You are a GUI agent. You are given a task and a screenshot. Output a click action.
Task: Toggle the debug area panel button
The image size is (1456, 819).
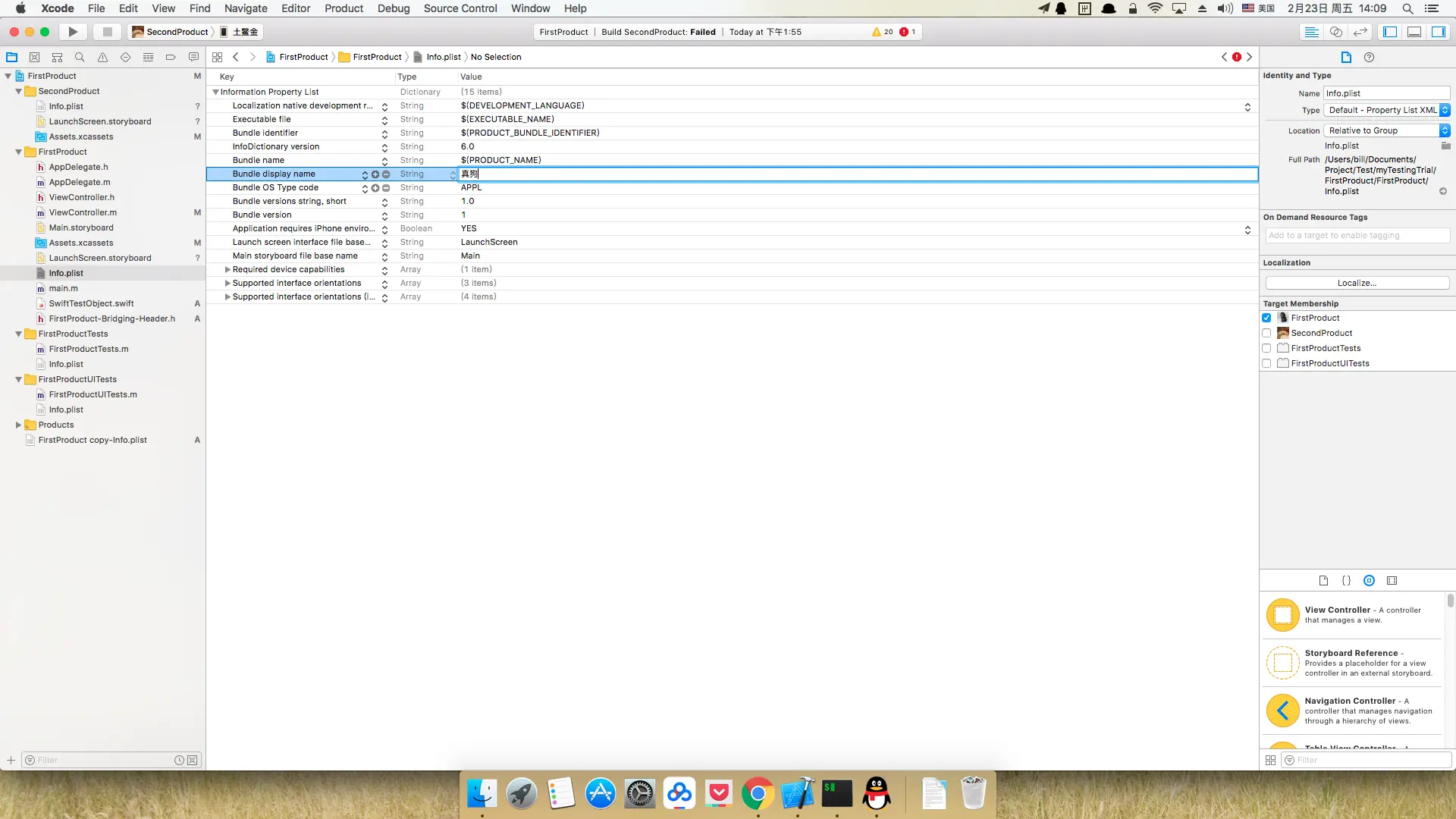click(1414, 32)
